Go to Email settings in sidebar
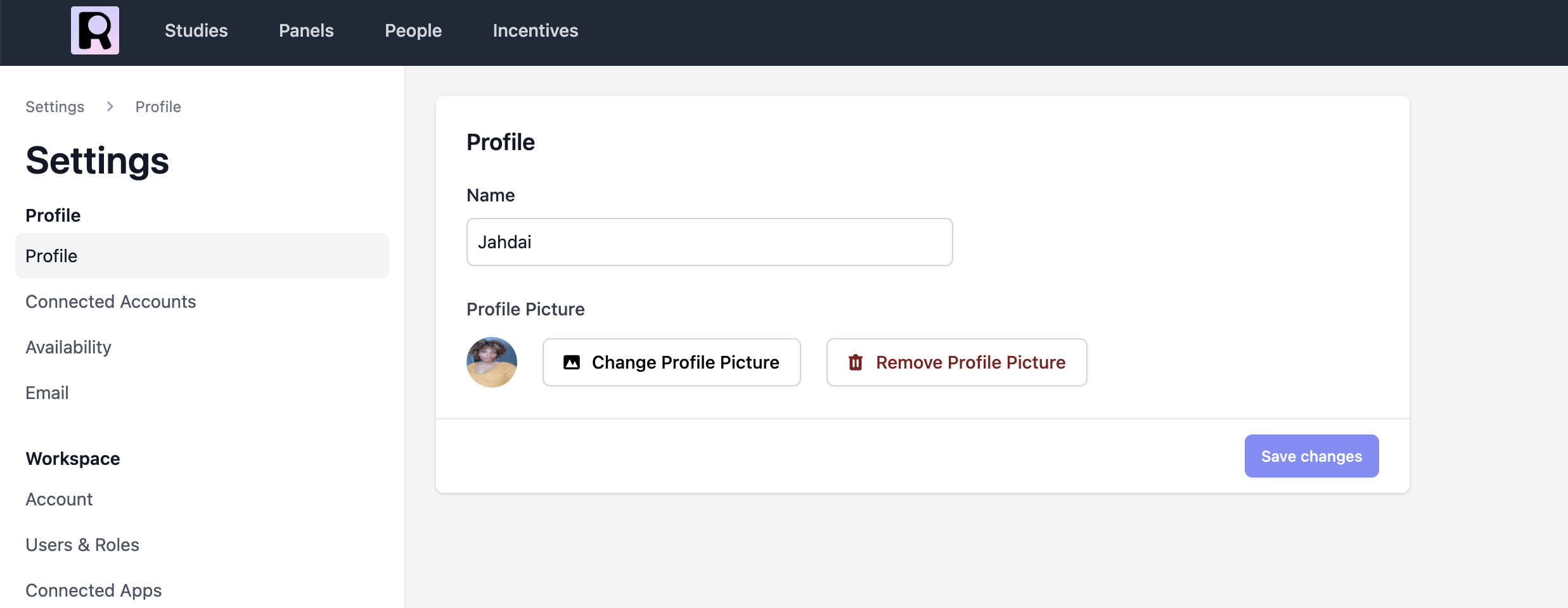Screen dimensions: 1568x608 (x=47, y=393)
